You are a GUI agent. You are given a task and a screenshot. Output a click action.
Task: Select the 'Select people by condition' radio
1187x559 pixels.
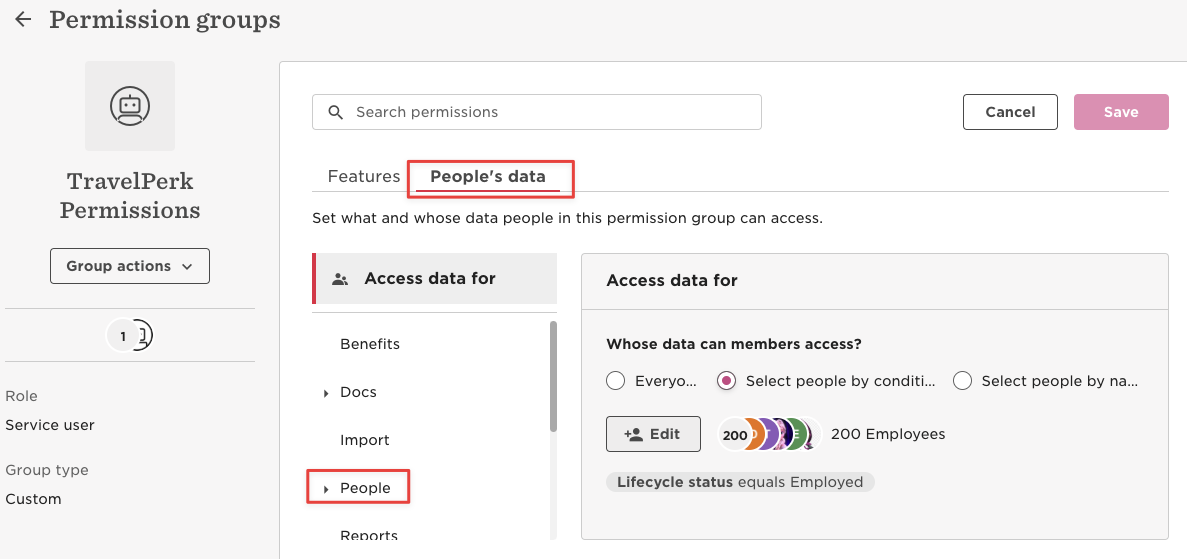pyautogui.click(x=727, y=381)
